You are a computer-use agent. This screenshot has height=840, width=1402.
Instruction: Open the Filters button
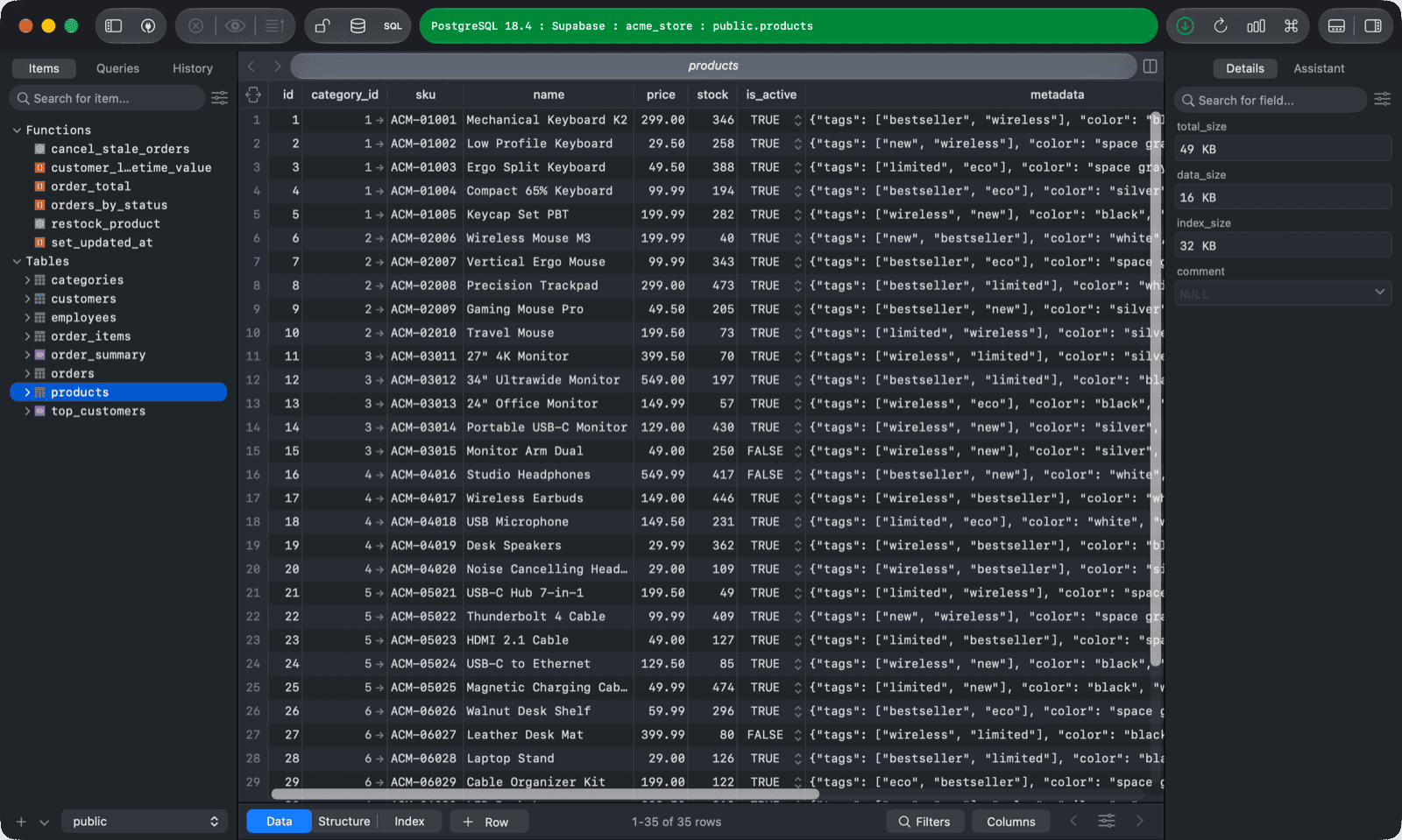[924, 822]
